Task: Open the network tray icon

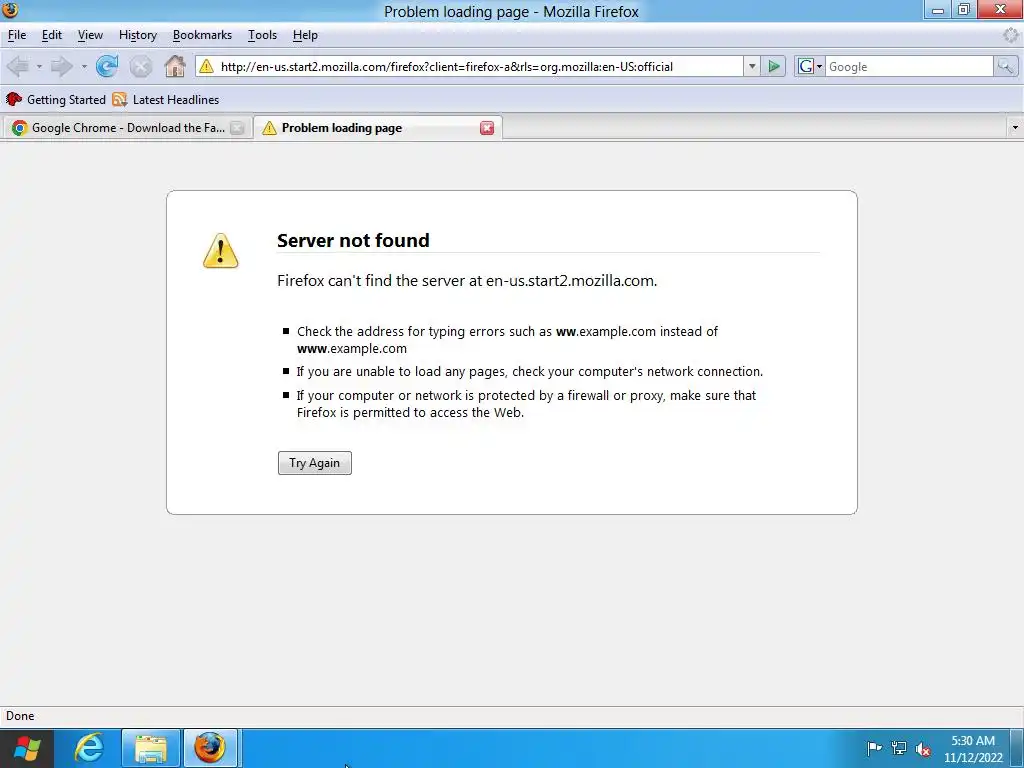Action: (x=899, y=748)
